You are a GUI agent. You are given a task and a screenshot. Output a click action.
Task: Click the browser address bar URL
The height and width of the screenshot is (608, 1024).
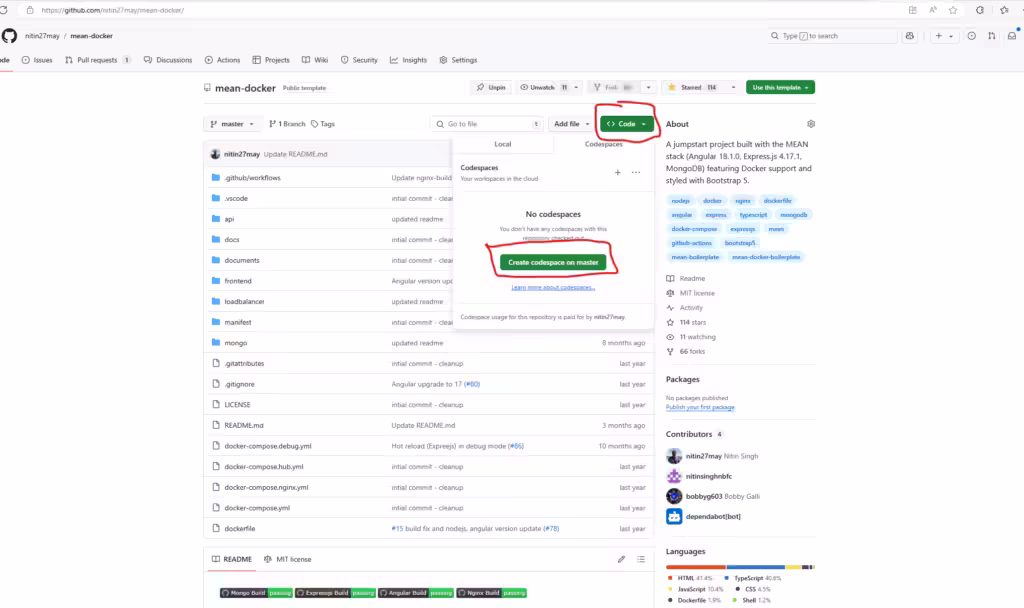pos(113,10)
